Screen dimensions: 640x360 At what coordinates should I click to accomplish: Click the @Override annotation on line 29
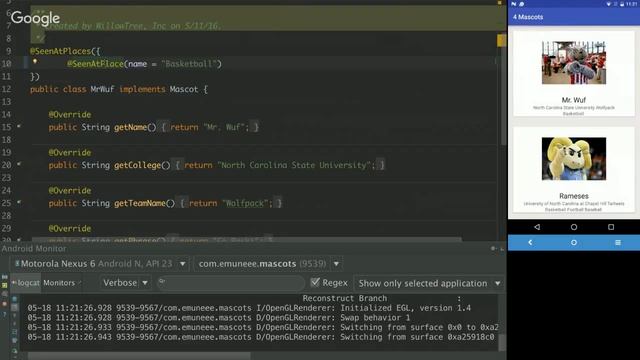click(70, 229)
